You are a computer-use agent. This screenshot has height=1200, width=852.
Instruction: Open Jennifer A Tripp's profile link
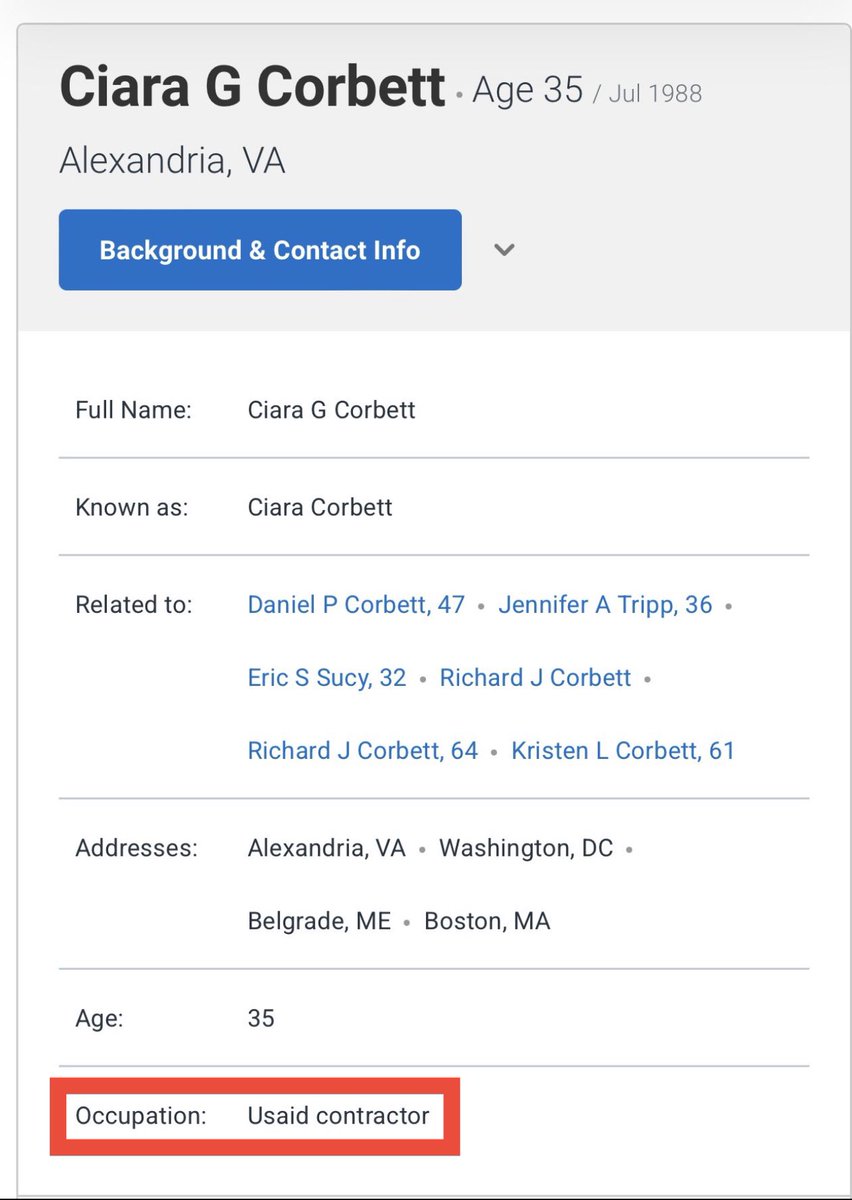605,605
